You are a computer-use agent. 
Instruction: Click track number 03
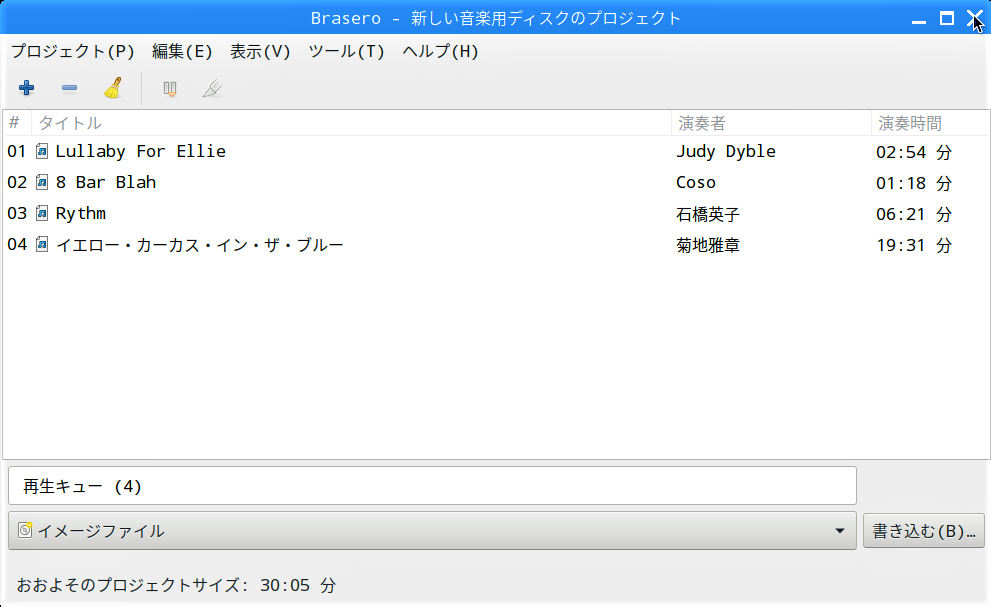click(17, 213)
